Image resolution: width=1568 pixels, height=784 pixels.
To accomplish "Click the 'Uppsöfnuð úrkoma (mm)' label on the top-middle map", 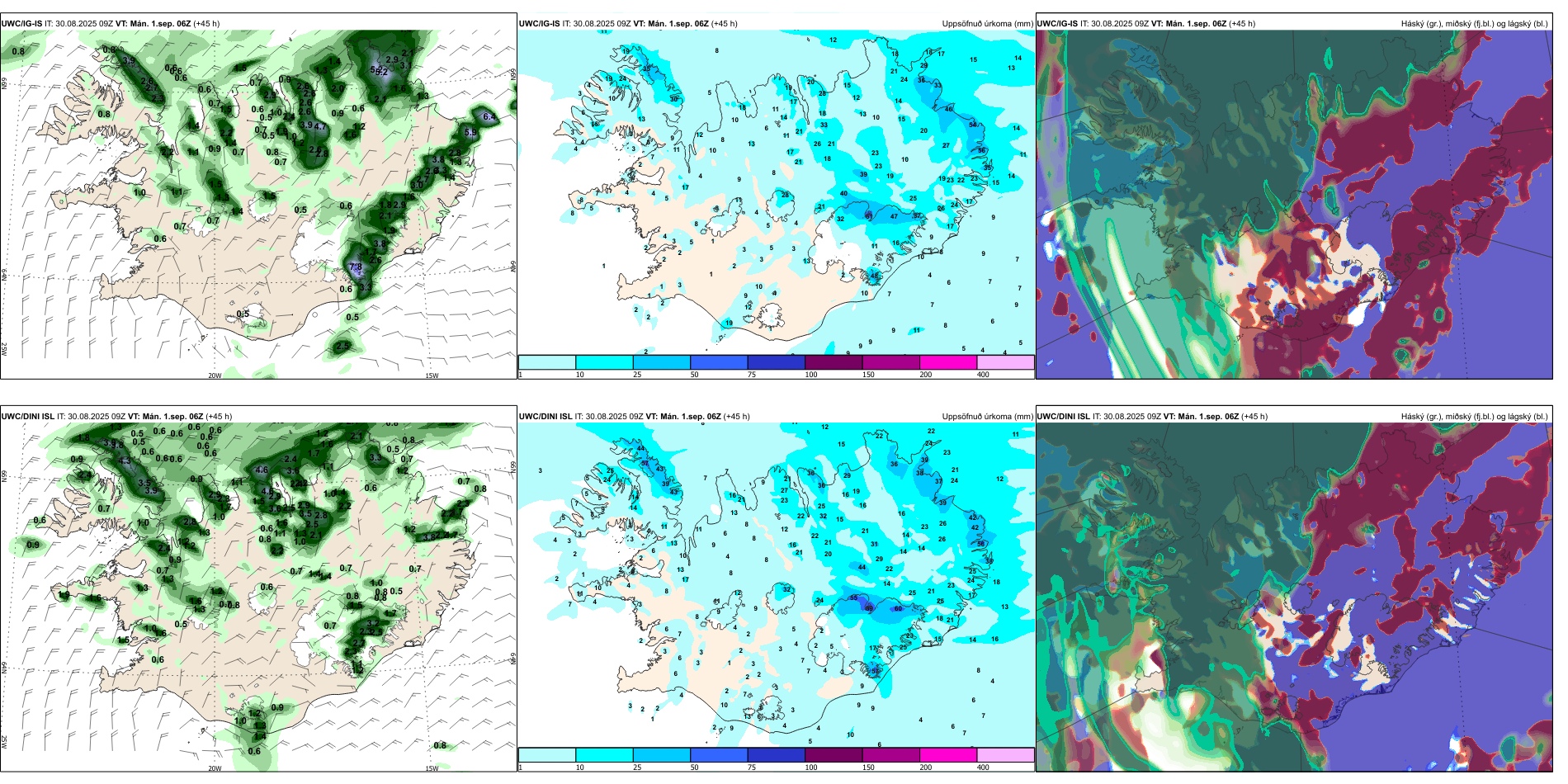I will click(x=987, y=24).
